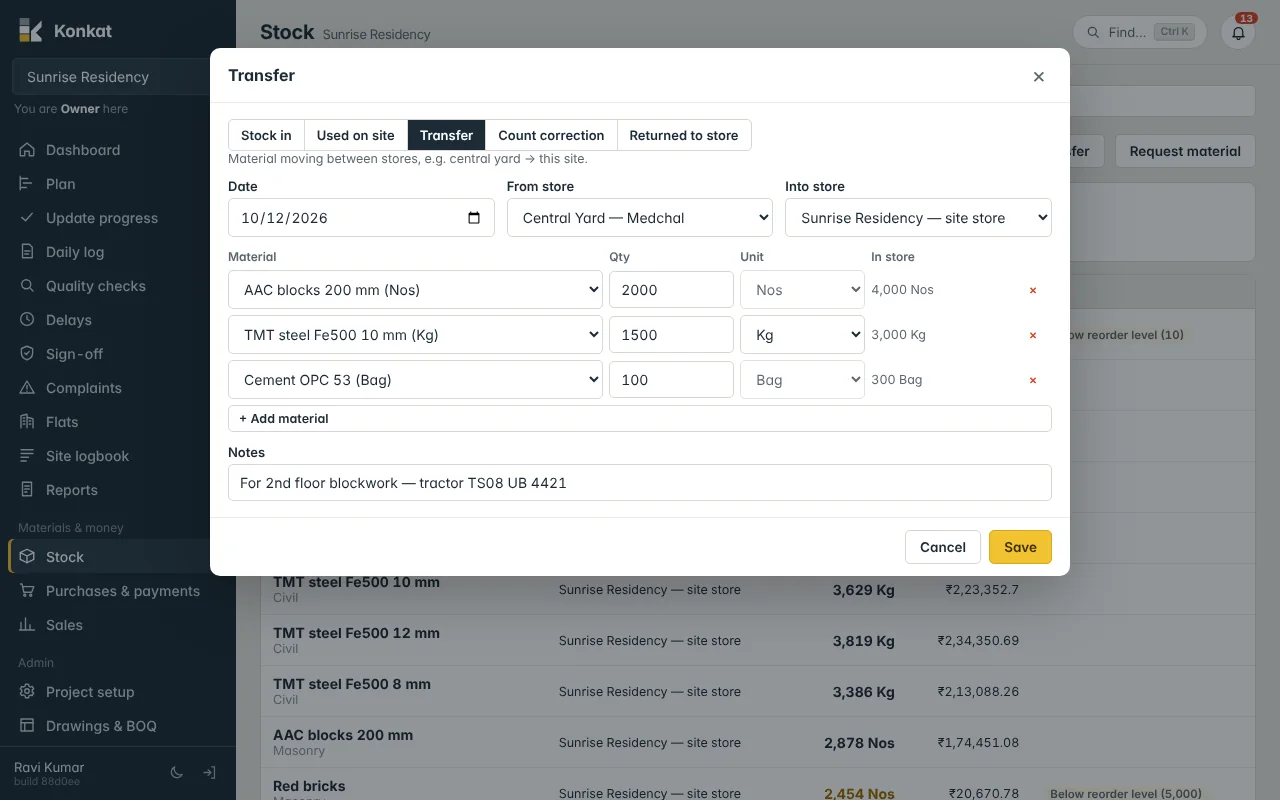Open Daily log in sidebar
Image resolution: width=1280 pixels, height=800 pixels.
pos(118,252)
